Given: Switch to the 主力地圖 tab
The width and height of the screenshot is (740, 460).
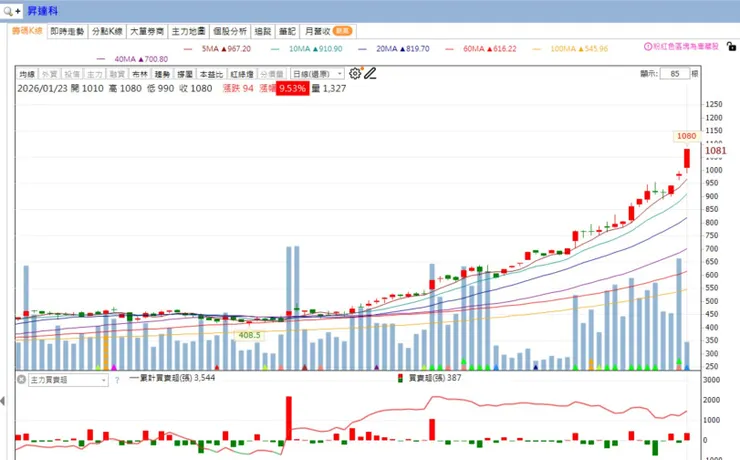Looking at the screenshot, I should click(188, 31).
